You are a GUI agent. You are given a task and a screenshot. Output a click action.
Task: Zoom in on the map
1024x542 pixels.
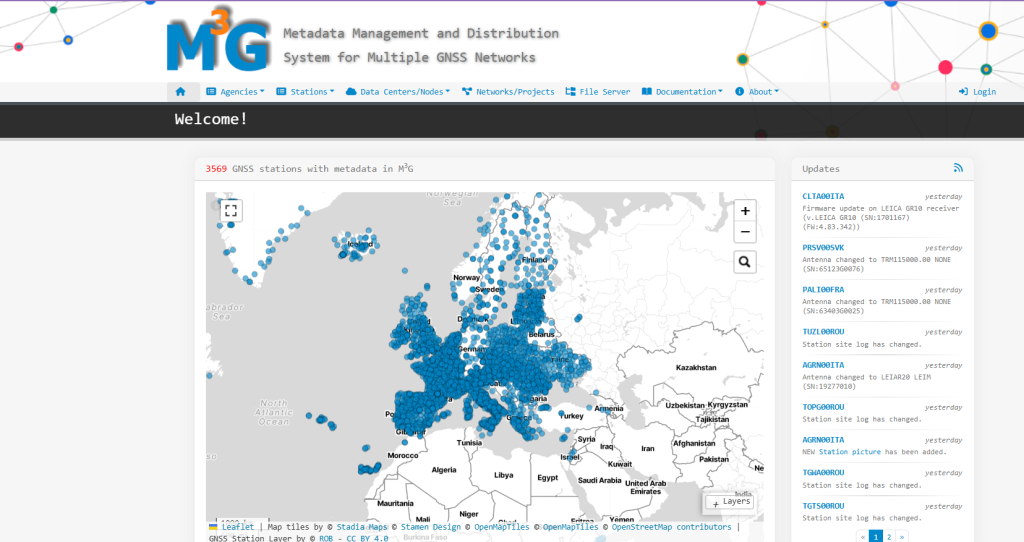point(744,210)
